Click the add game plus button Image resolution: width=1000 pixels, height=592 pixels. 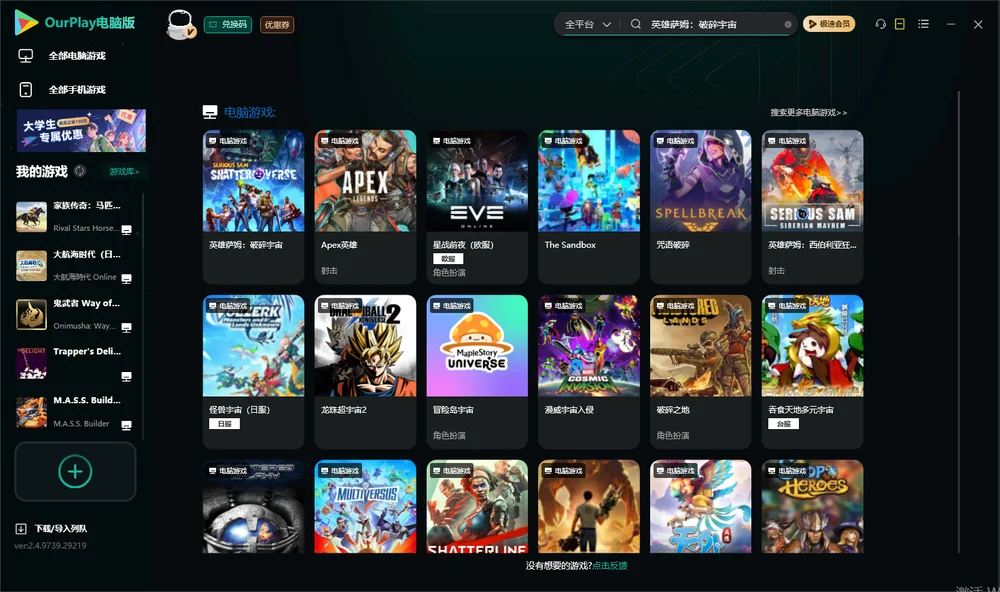coord(75,471)
